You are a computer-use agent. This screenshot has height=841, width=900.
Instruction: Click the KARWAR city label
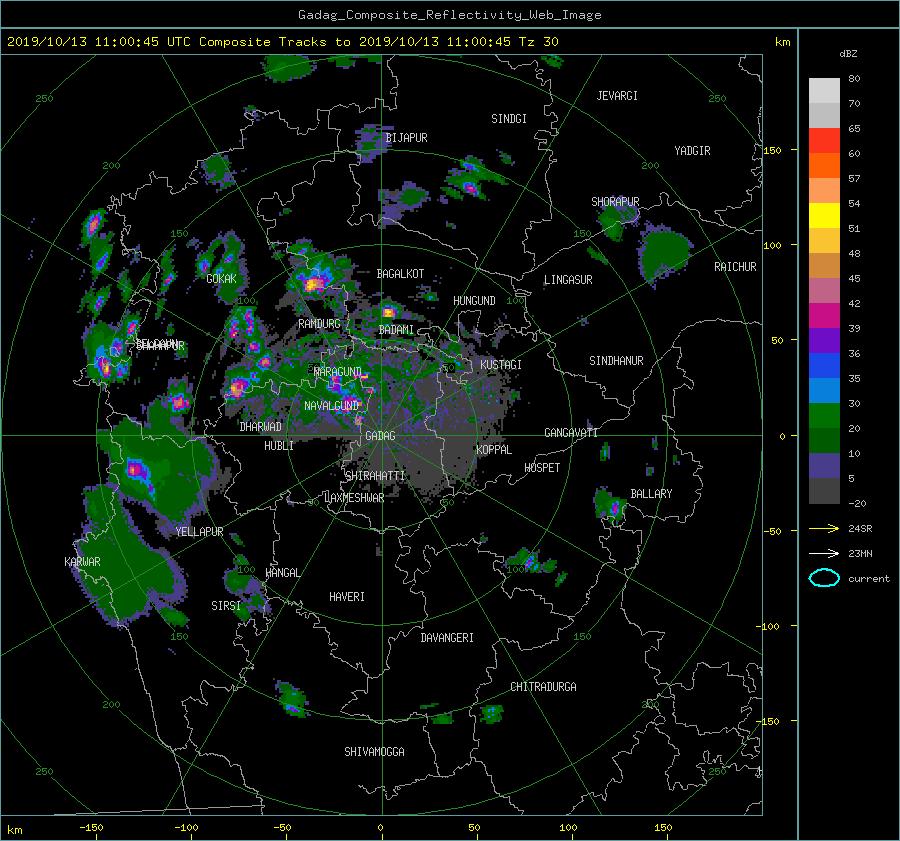point(82,561)
